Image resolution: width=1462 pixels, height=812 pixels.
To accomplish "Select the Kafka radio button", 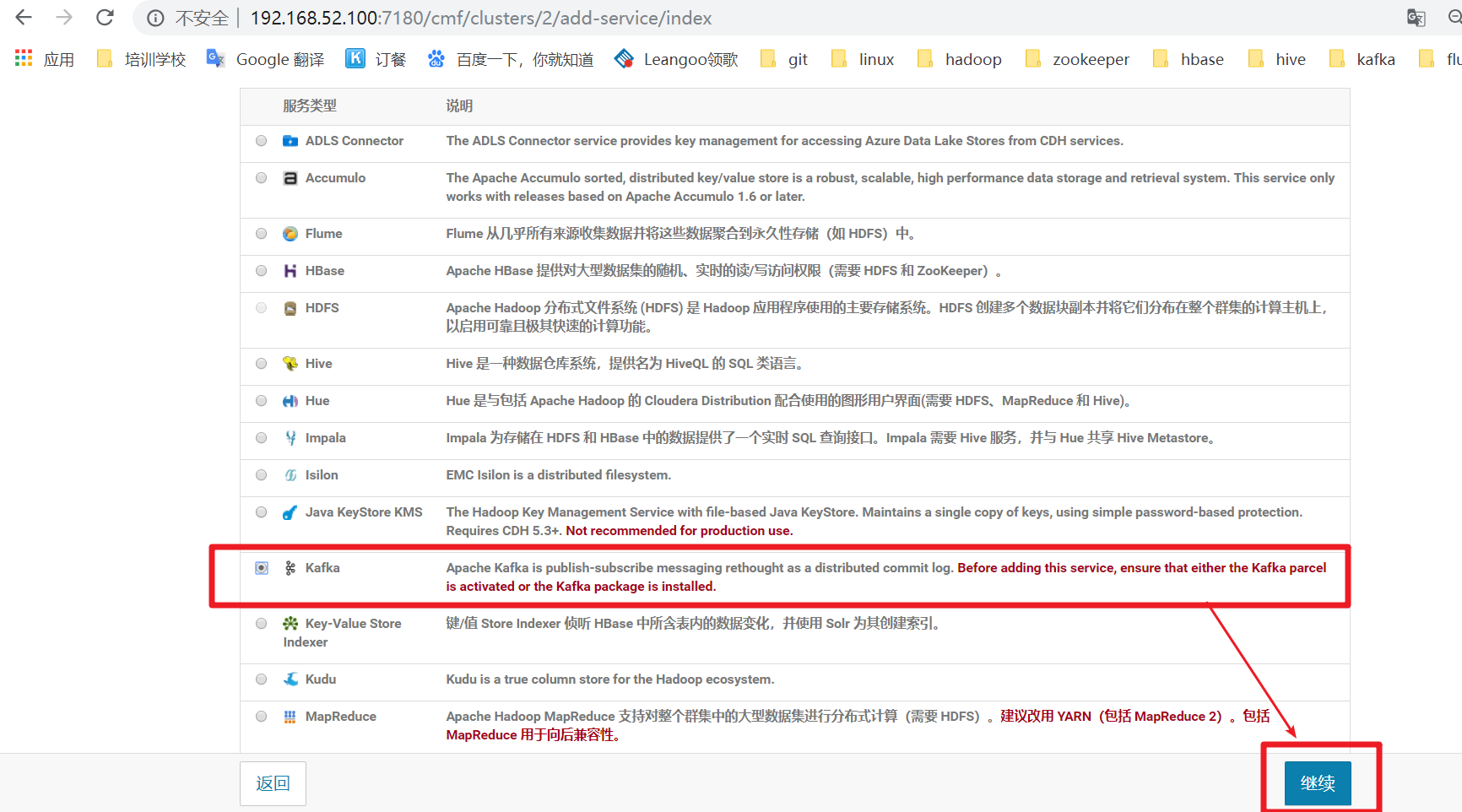I will 262,568.
